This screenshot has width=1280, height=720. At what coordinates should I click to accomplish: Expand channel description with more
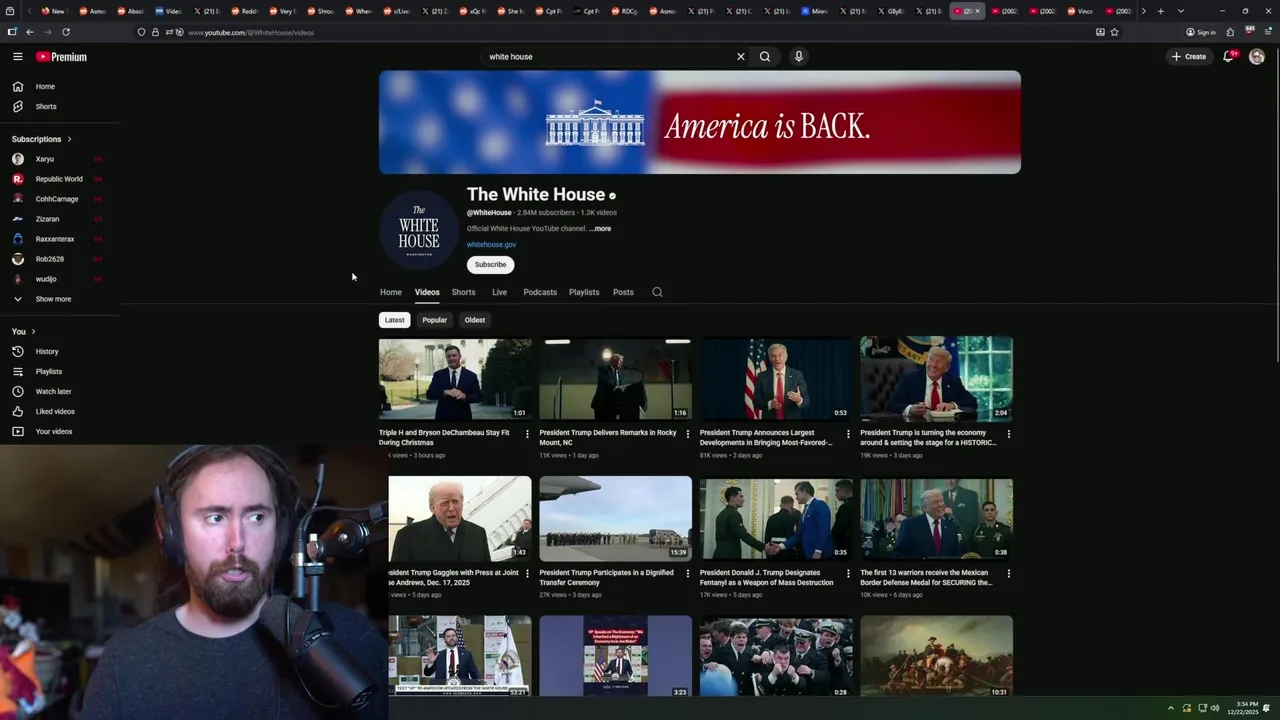(600, 229)
